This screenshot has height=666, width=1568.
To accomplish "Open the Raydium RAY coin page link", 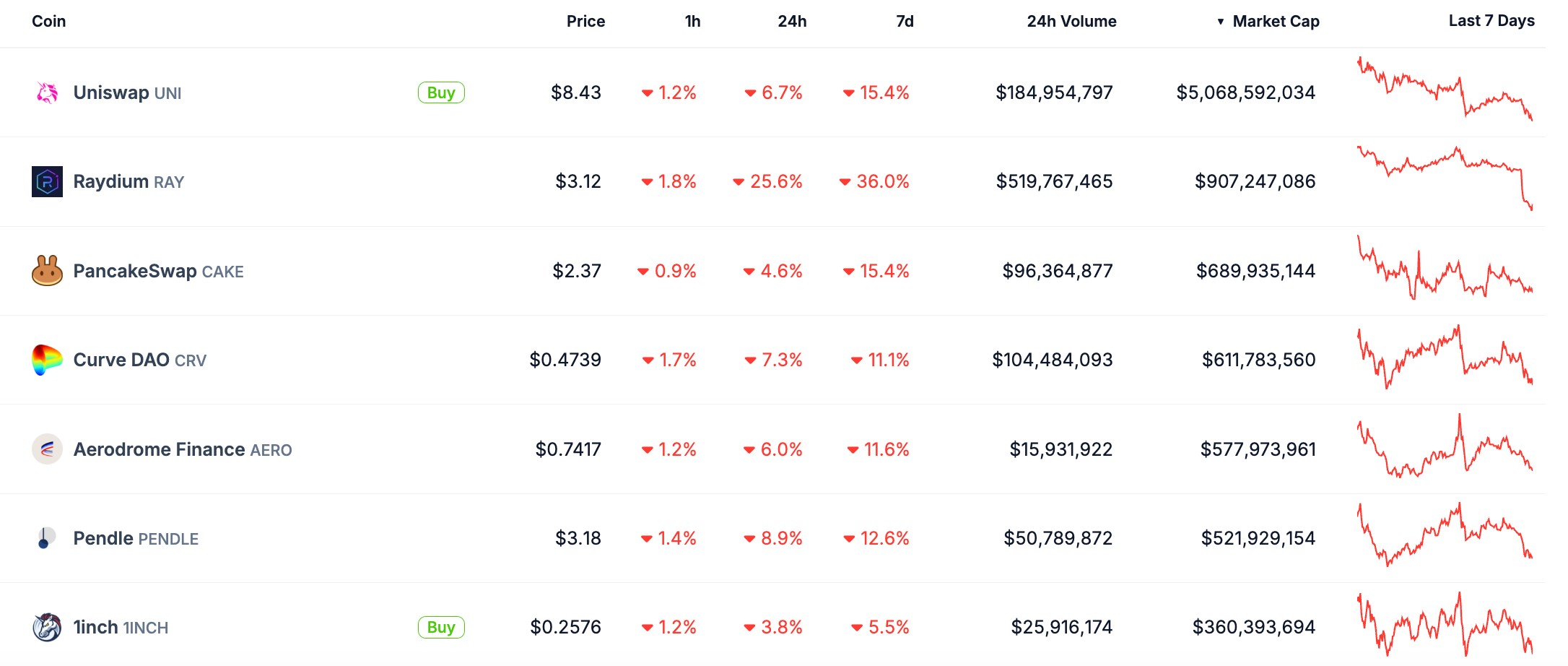I will pos(129,181).
